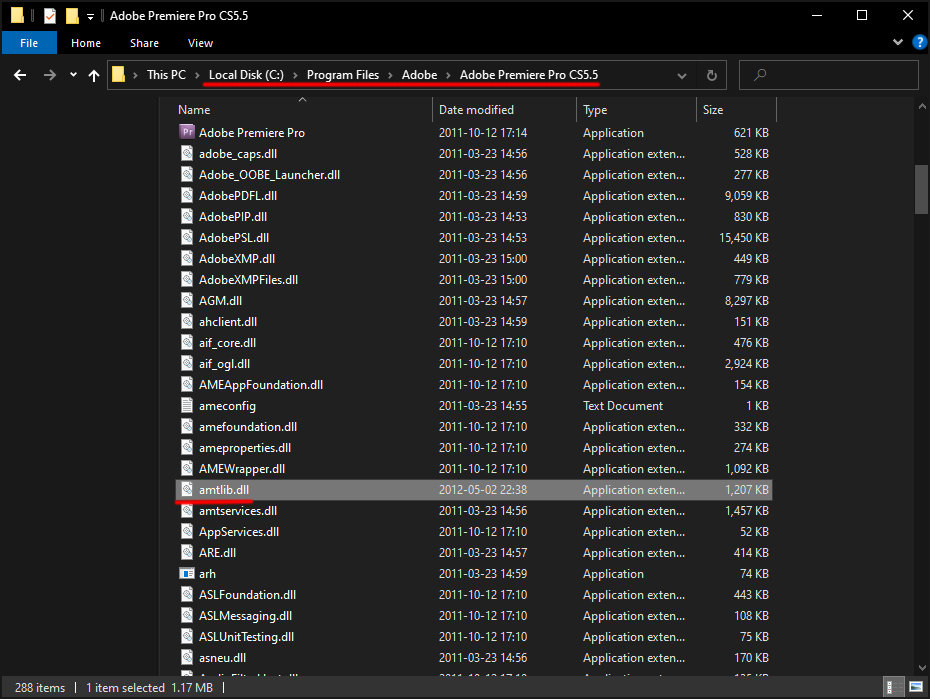This screenshot has height=699, width=930.
Task: Click the vertical scrollbar thumb
Action: pos(922,189)
